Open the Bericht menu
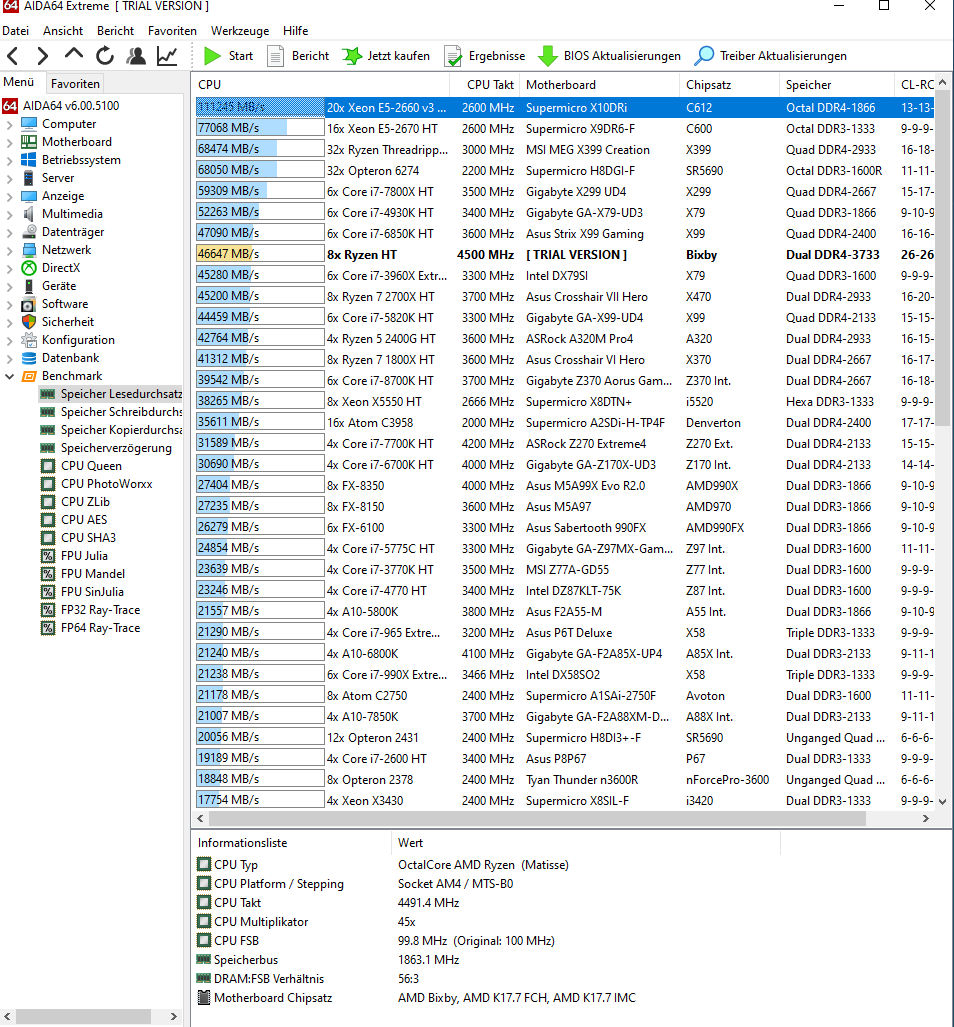This screenshot has height=1027, width=954. (115, 31)
